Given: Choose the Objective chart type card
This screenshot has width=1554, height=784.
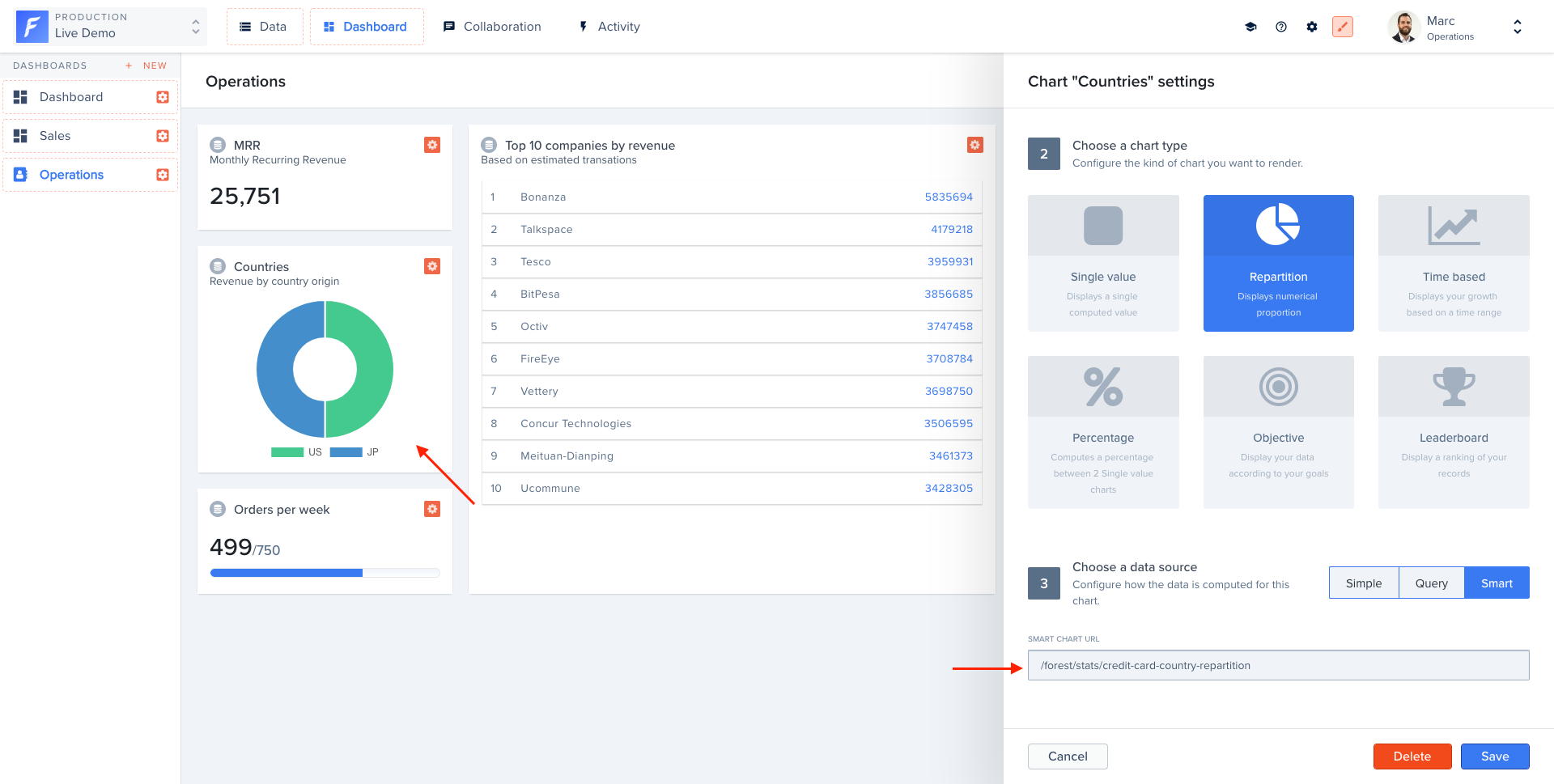Looking at the screenshot, I should 1279,432.
